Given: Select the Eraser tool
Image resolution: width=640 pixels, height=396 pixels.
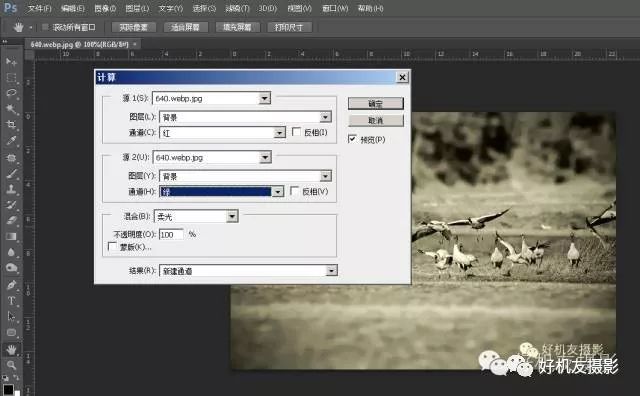Looking at the screenshot, I should (11, 220).
